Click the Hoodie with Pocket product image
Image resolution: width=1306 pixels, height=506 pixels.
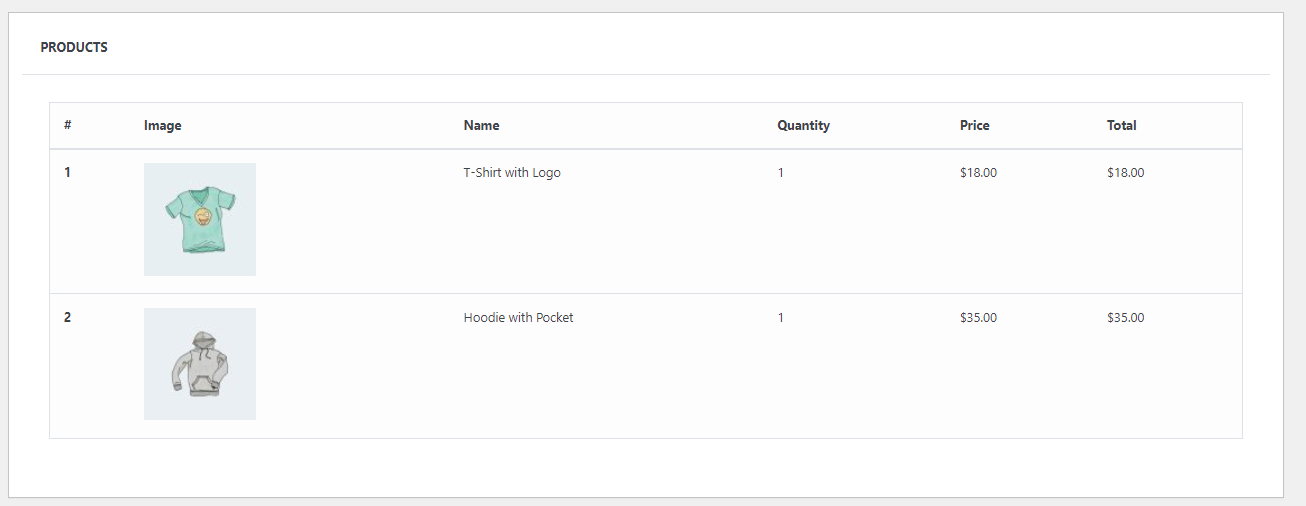pyautogui.click(x=199, y=364)
